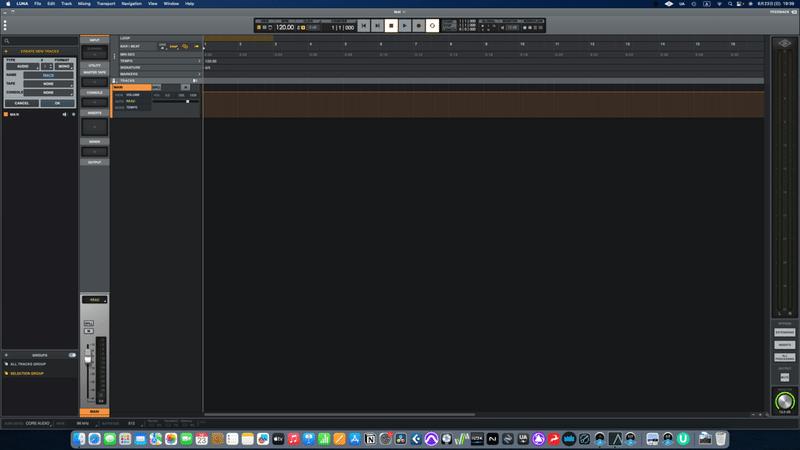Viewport: 800px width, 450px height.
Task: Click the track NAME input field
Action: [48, 75]
